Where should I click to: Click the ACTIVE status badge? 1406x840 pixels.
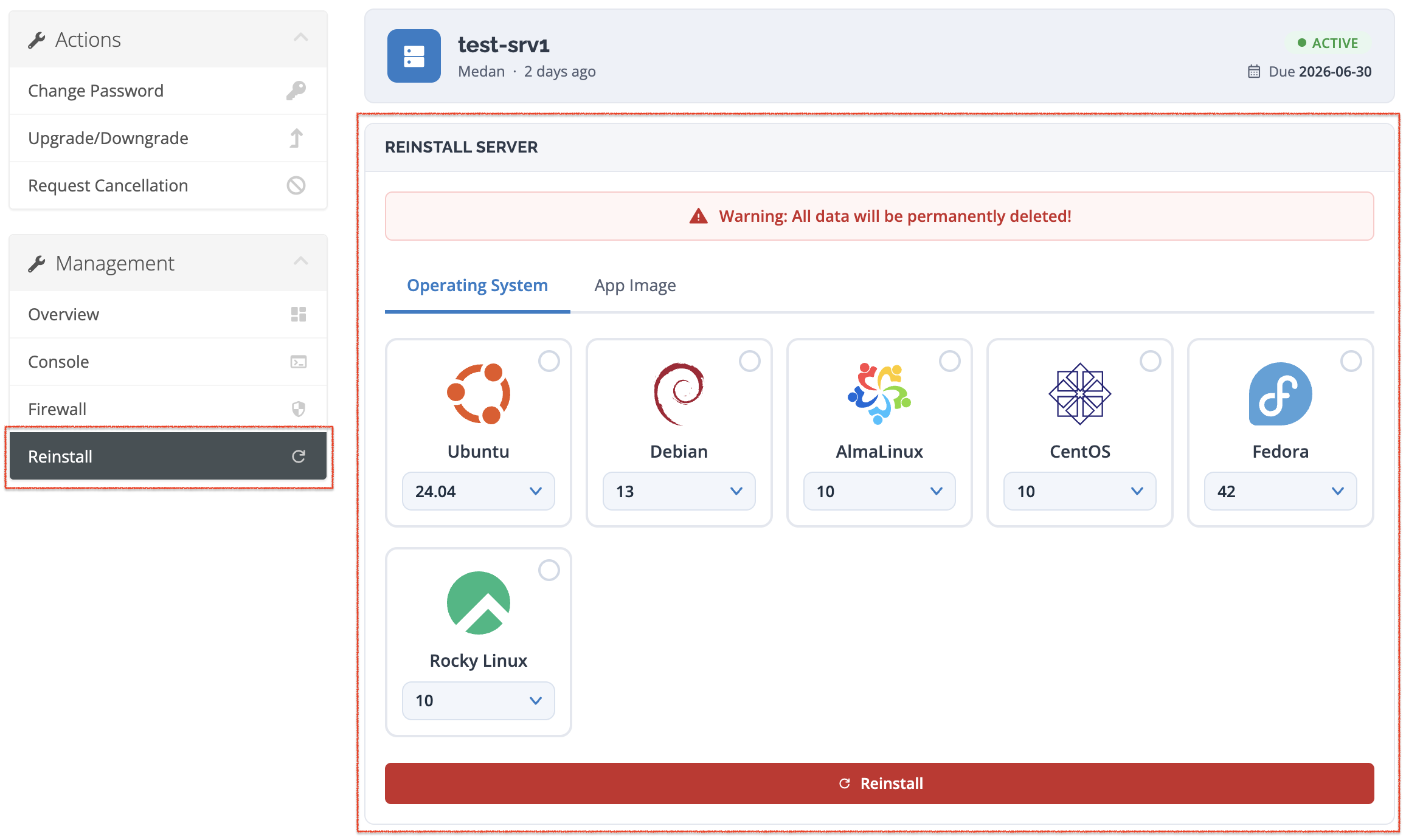click(x=1328, y=43)
